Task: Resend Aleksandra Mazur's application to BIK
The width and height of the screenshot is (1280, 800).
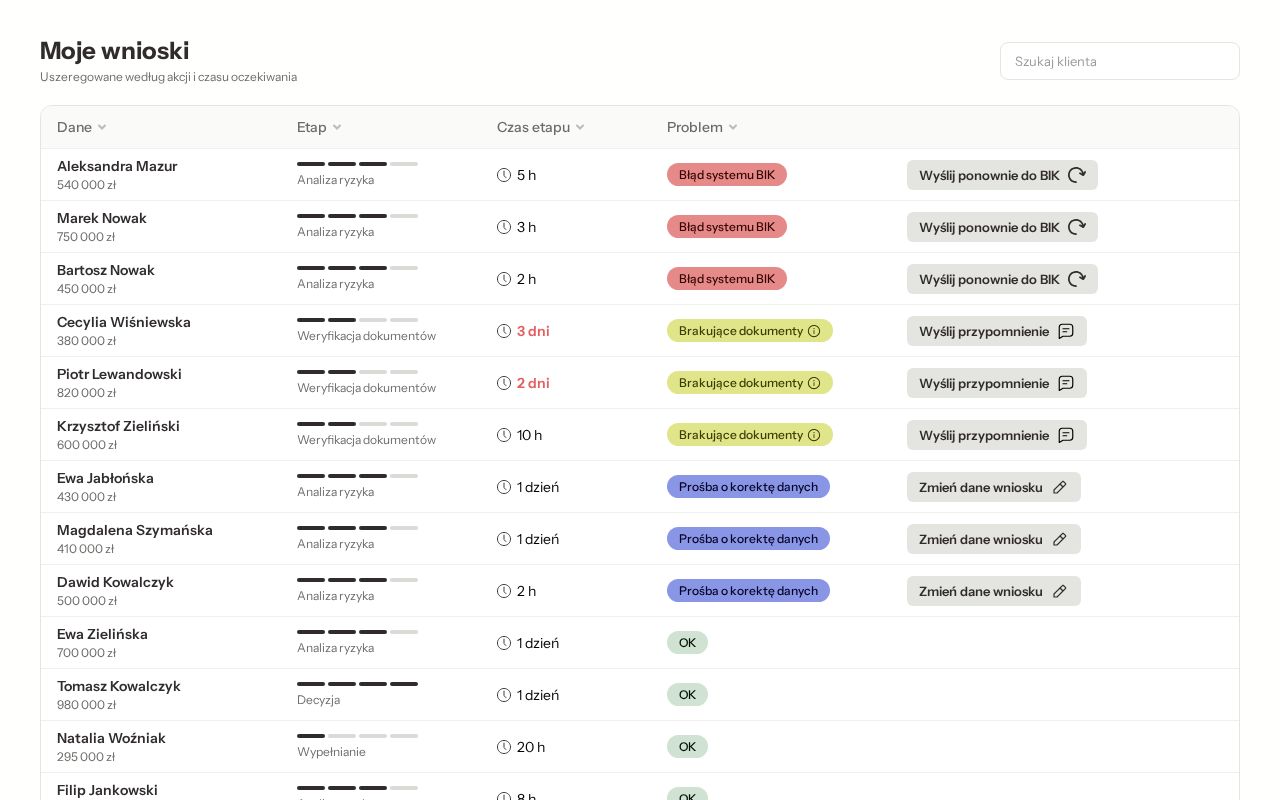Action: tap(1002, 175)
